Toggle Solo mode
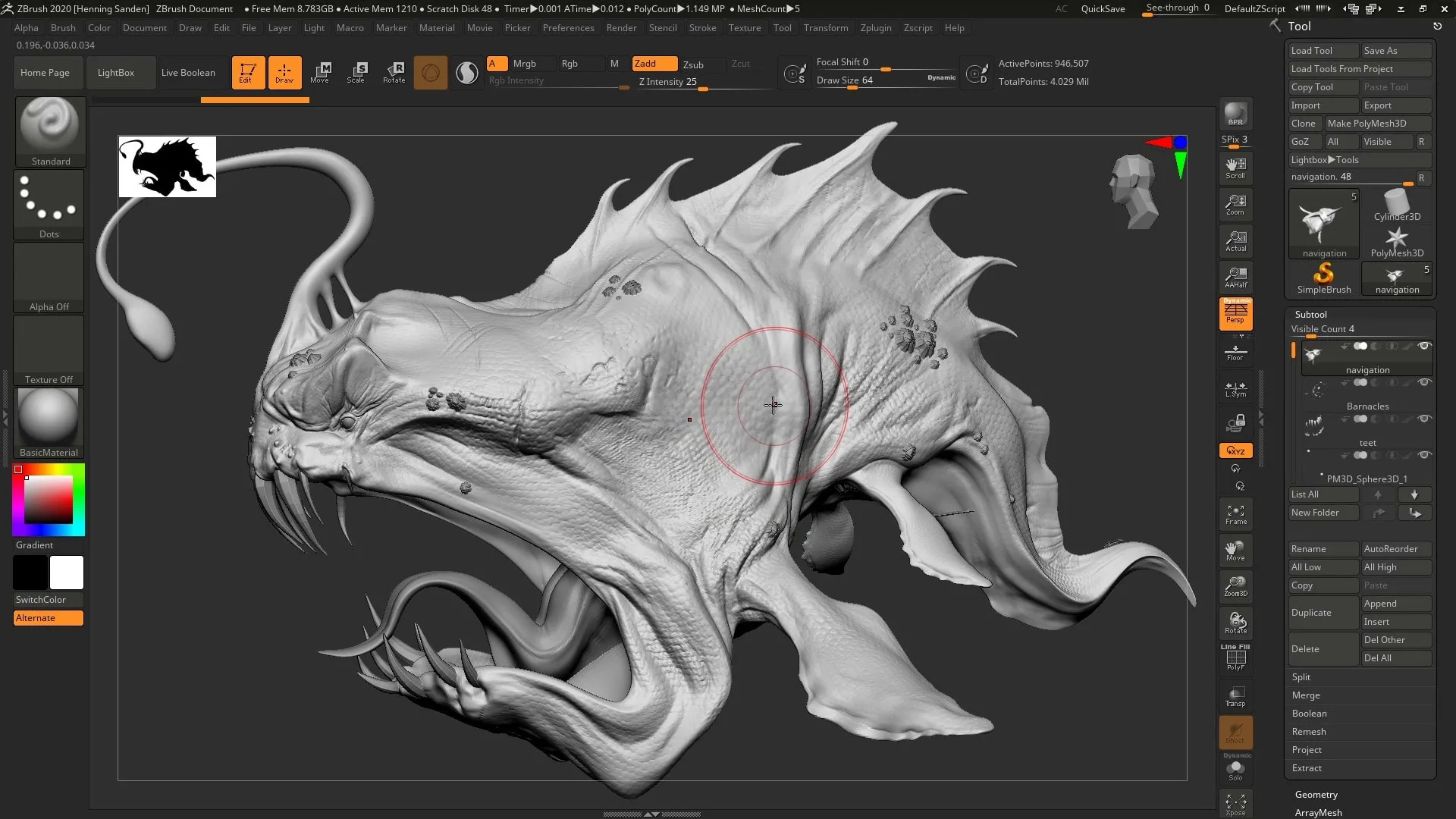Viewport: 1456px width, 819px height. click(x=1235, y=769)
